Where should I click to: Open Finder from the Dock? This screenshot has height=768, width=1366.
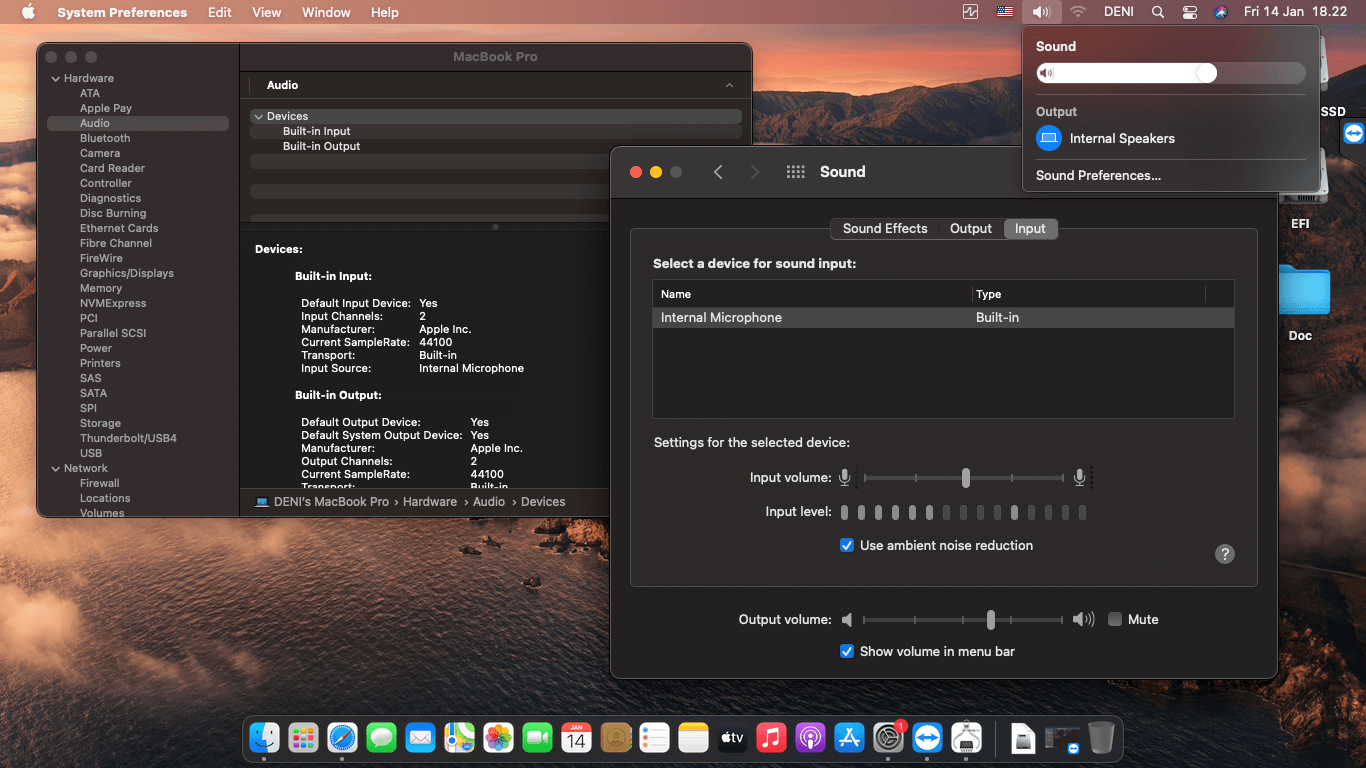tap(264, 738)
